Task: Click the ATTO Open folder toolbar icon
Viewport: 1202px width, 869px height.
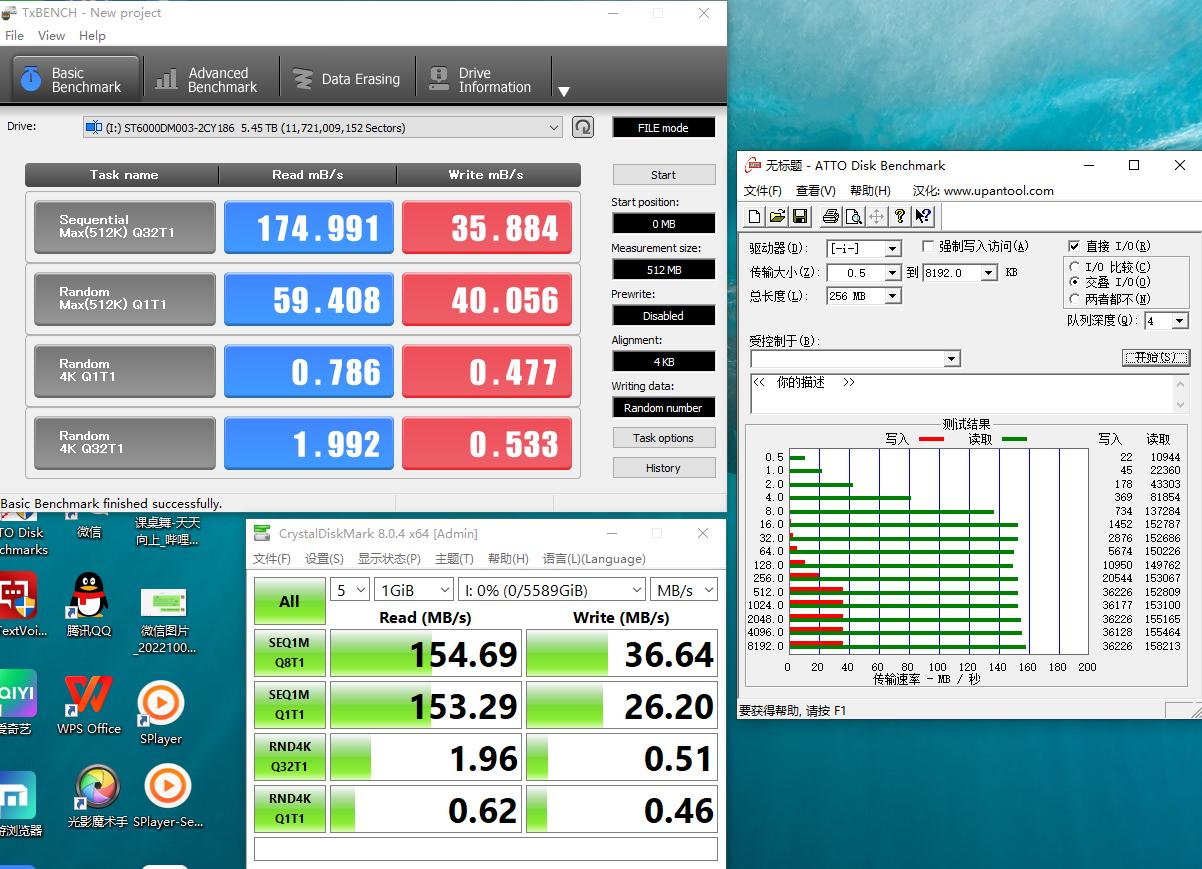Action: 777,216
